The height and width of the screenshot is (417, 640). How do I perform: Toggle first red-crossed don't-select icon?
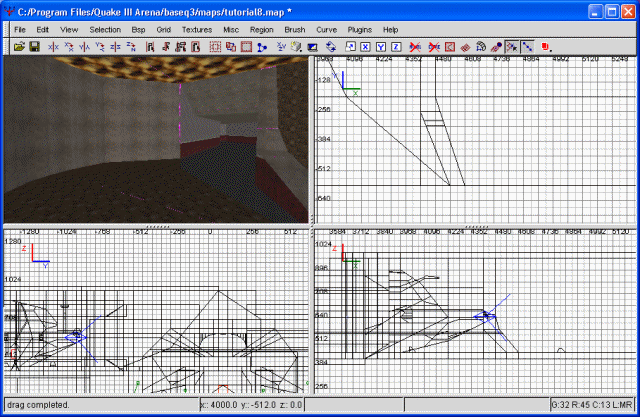click(415, 47)
